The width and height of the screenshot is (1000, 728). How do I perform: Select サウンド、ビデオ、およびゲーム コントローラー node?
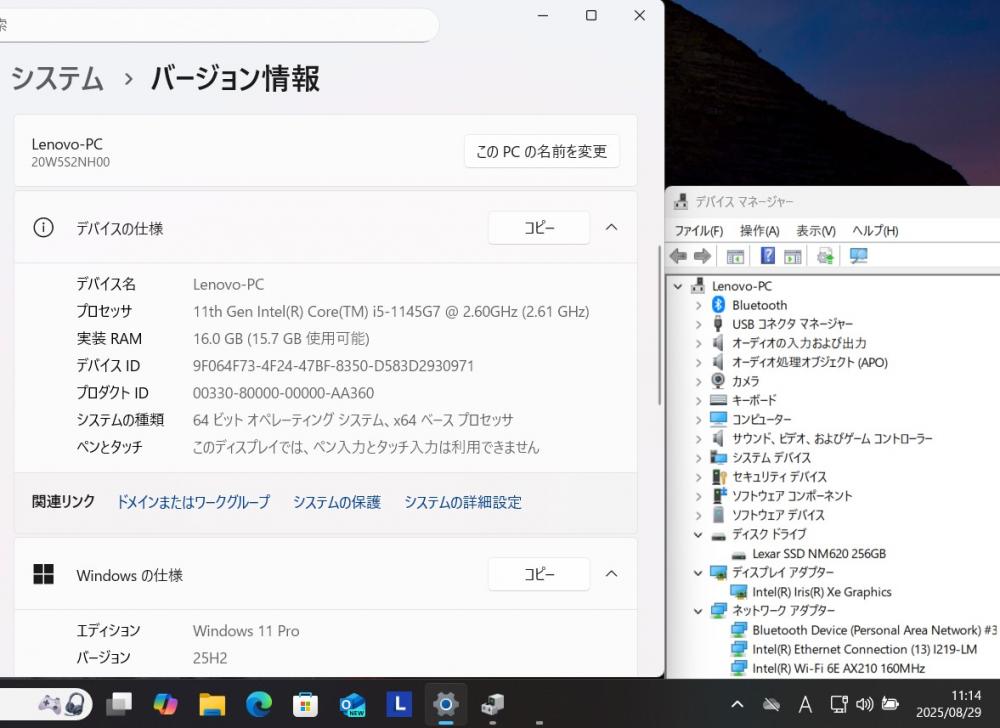832,439
